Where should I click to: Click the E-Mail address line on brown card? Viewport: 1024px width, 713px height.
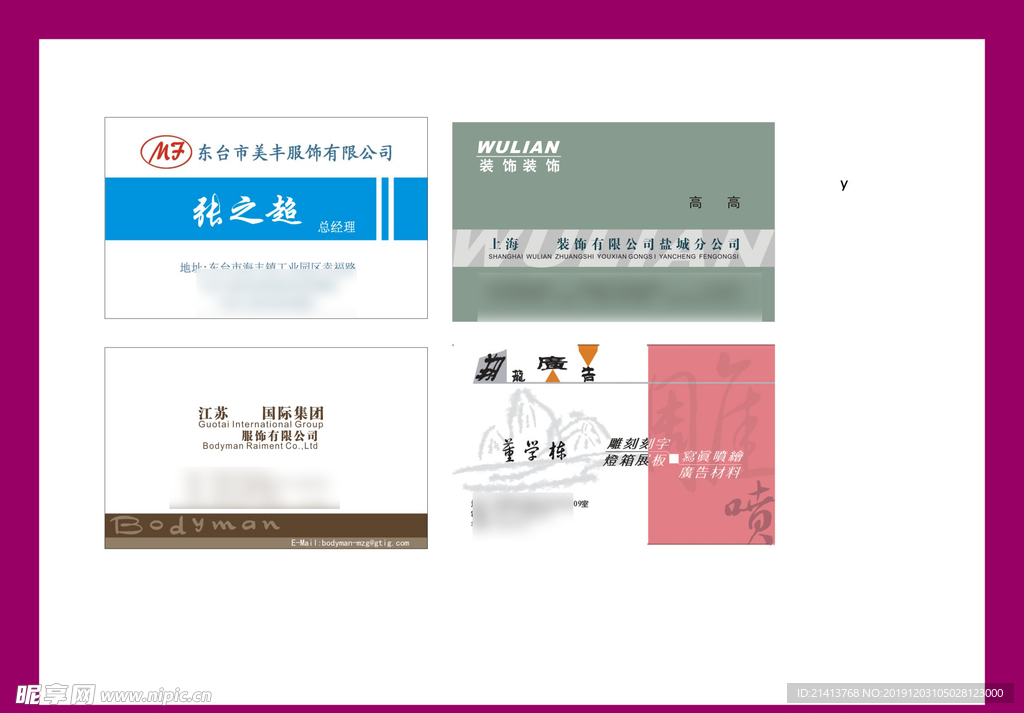coord(350,543)
